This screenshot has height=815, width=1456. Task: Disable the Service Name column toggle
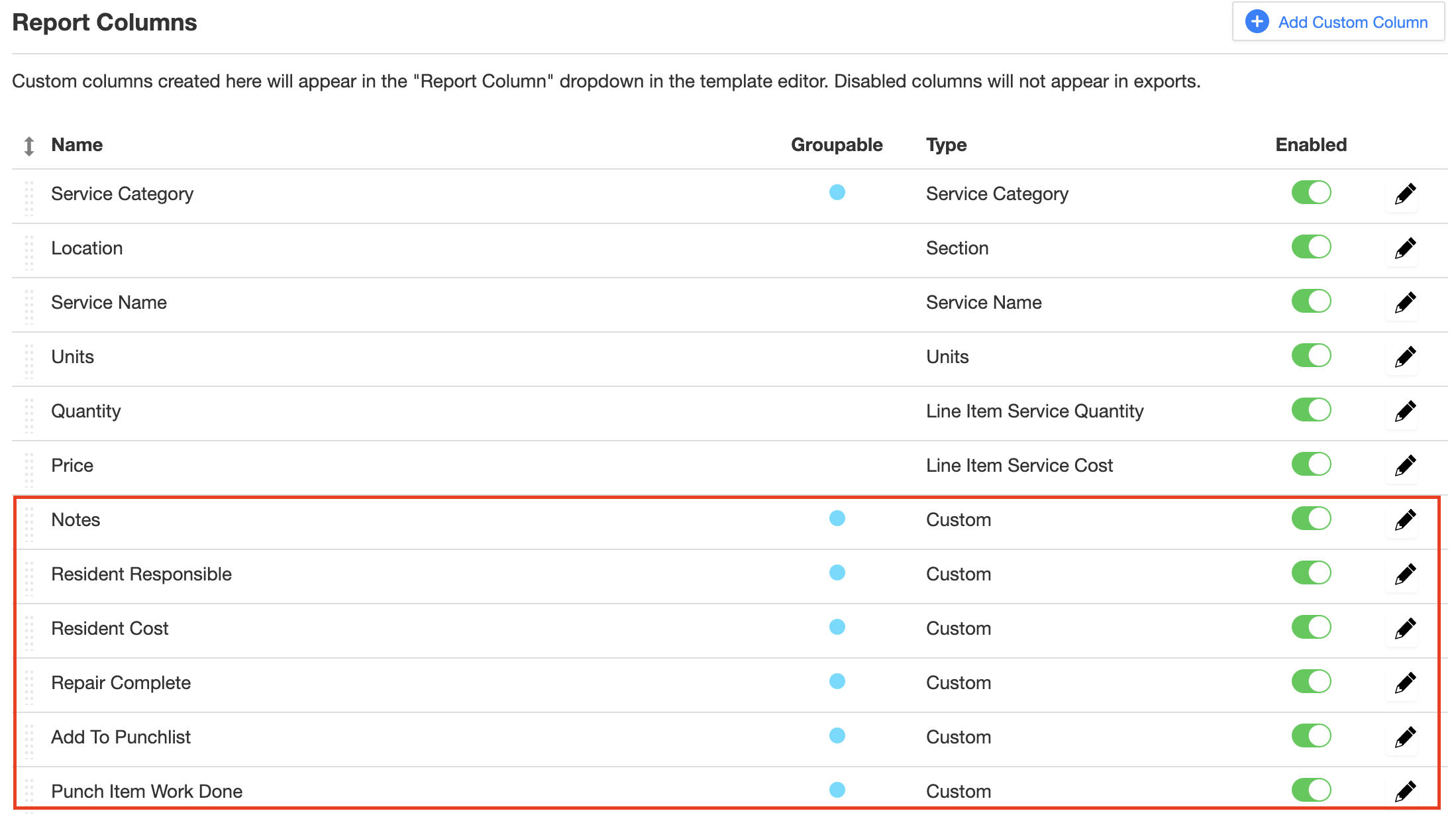click(x=1311, y=301)
